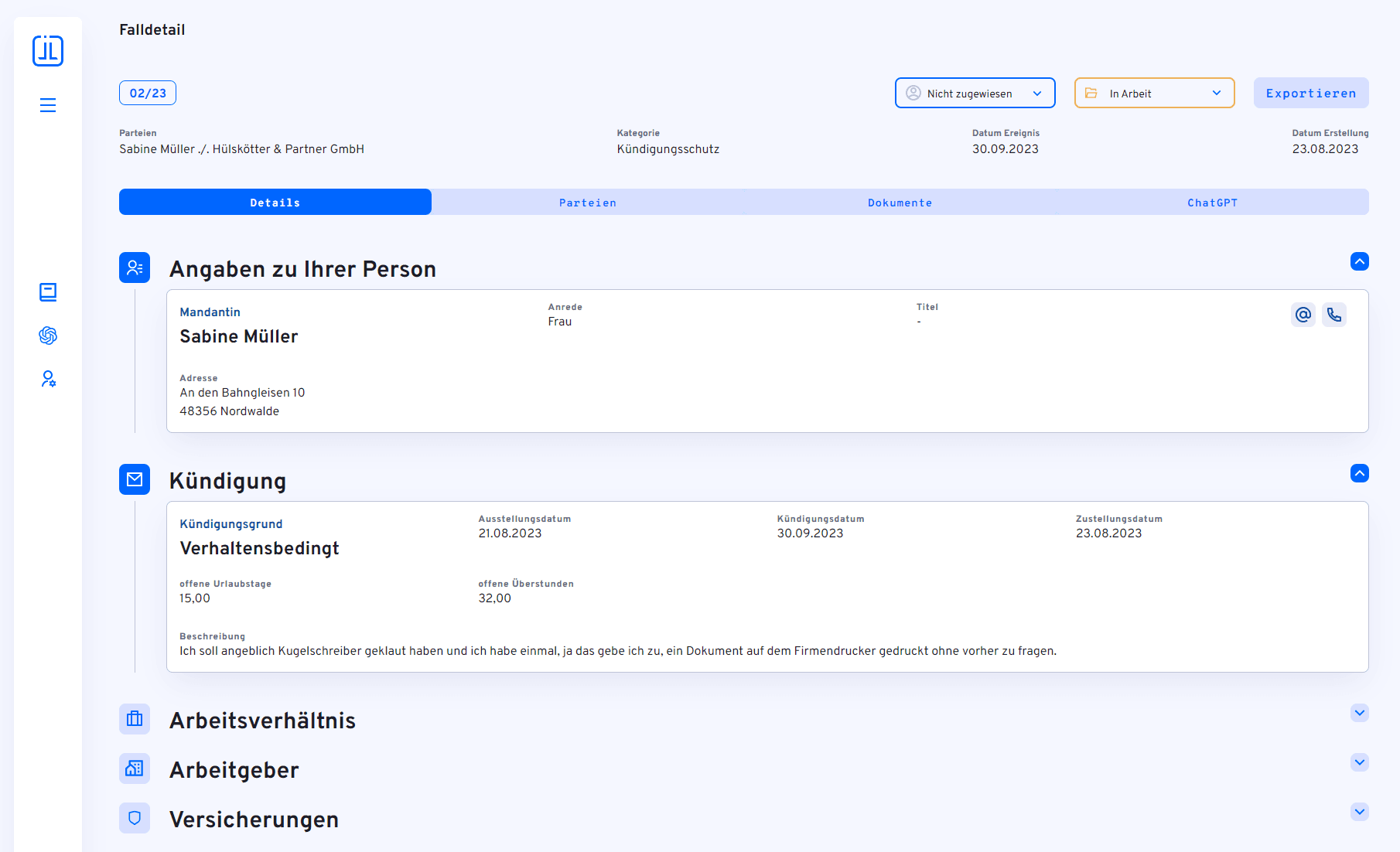
Task: Click the Angaben zu Ihrer Person heading
Action: (303, 269)
